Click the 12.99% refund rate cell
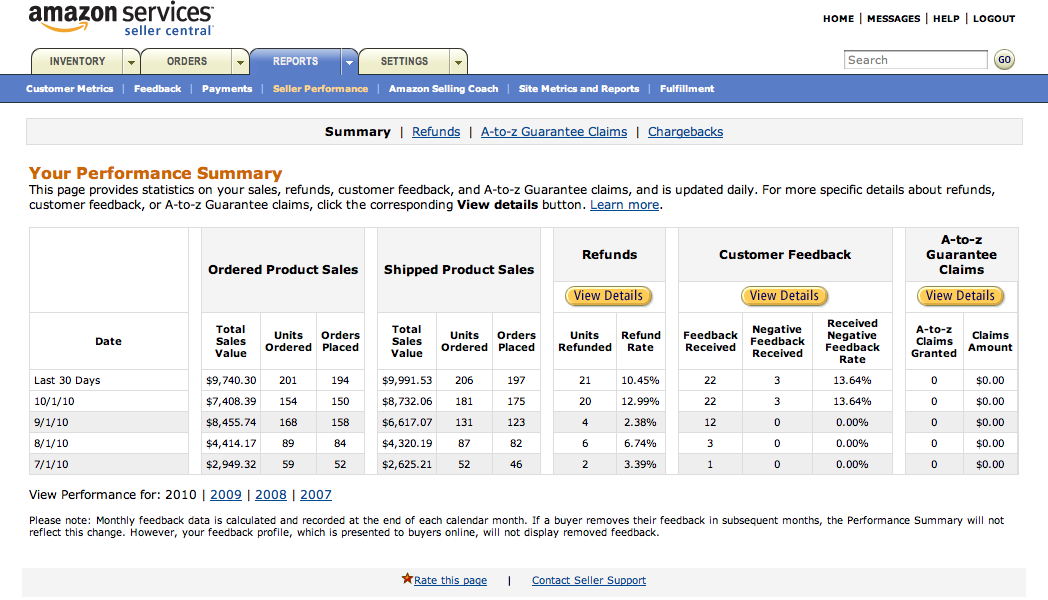Viewport: 1048px width, 600px height. (x=640, y=402)
